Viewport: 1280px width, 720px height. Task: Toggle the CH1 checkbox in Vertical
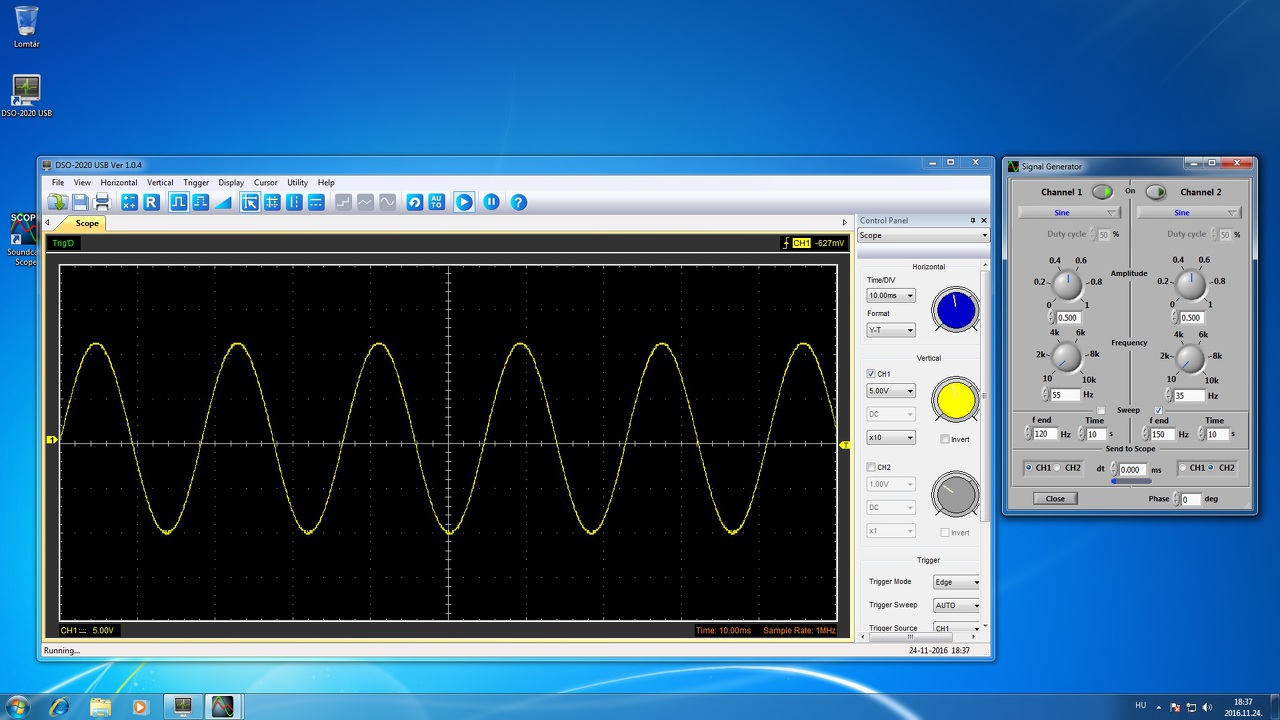point(871,374)
